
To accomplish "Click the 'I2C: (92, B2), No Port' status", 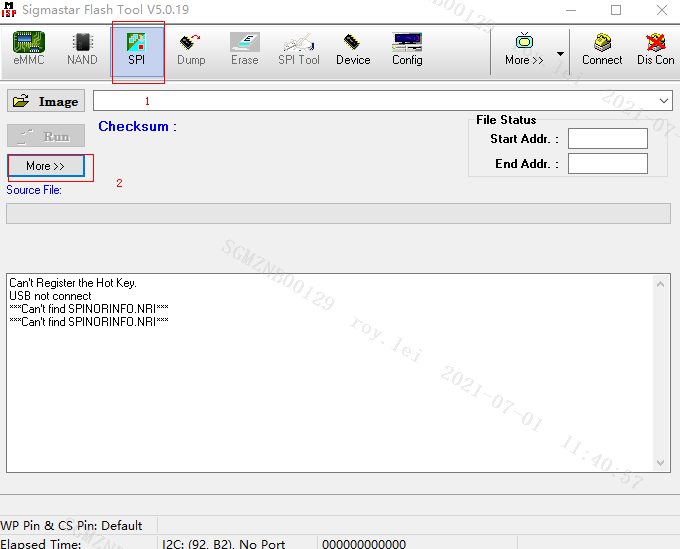I will click(x=223, y=544).
